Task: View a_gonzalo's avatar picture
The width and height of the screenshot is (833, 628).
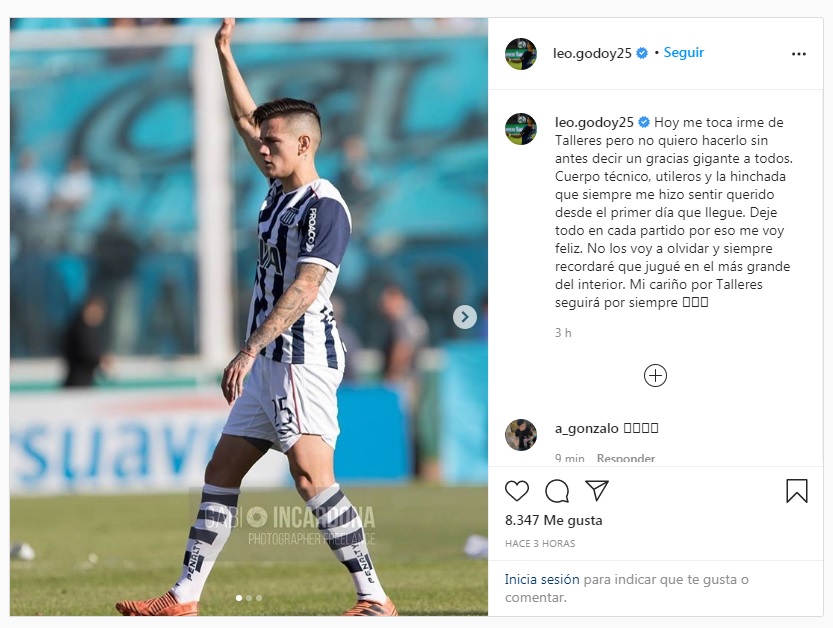Action: (521, 435)
